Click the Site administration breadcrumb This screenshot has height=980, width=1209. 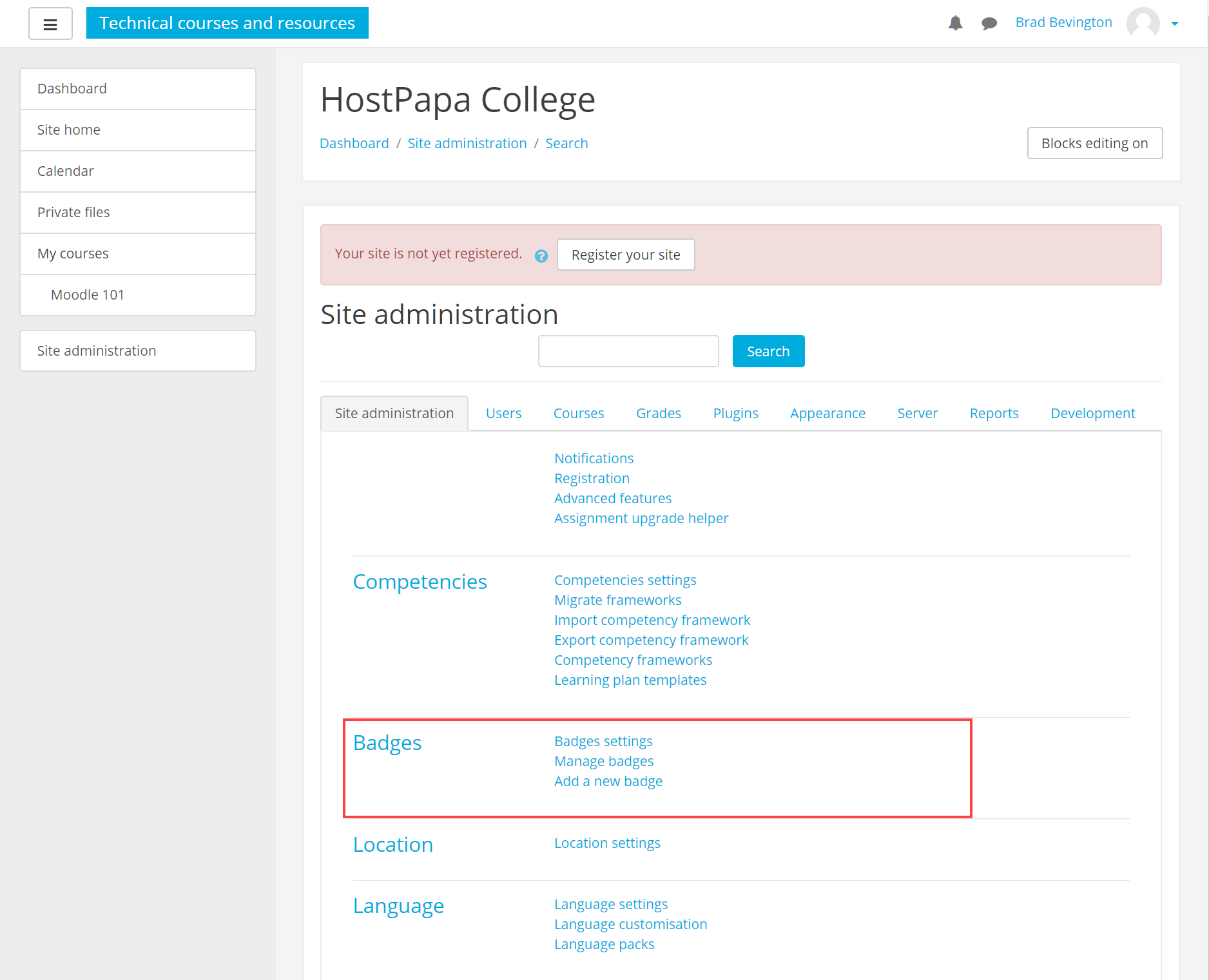tap(467, 143)
